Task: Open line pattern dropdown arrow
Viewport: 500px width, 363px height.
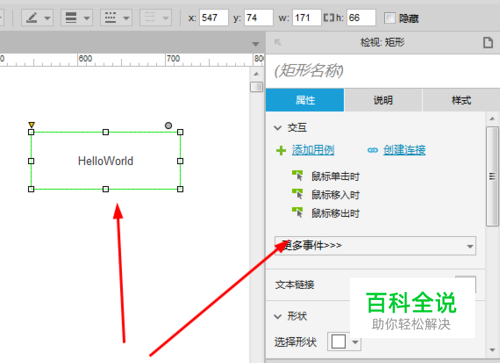Action: [x=126, y=18]
